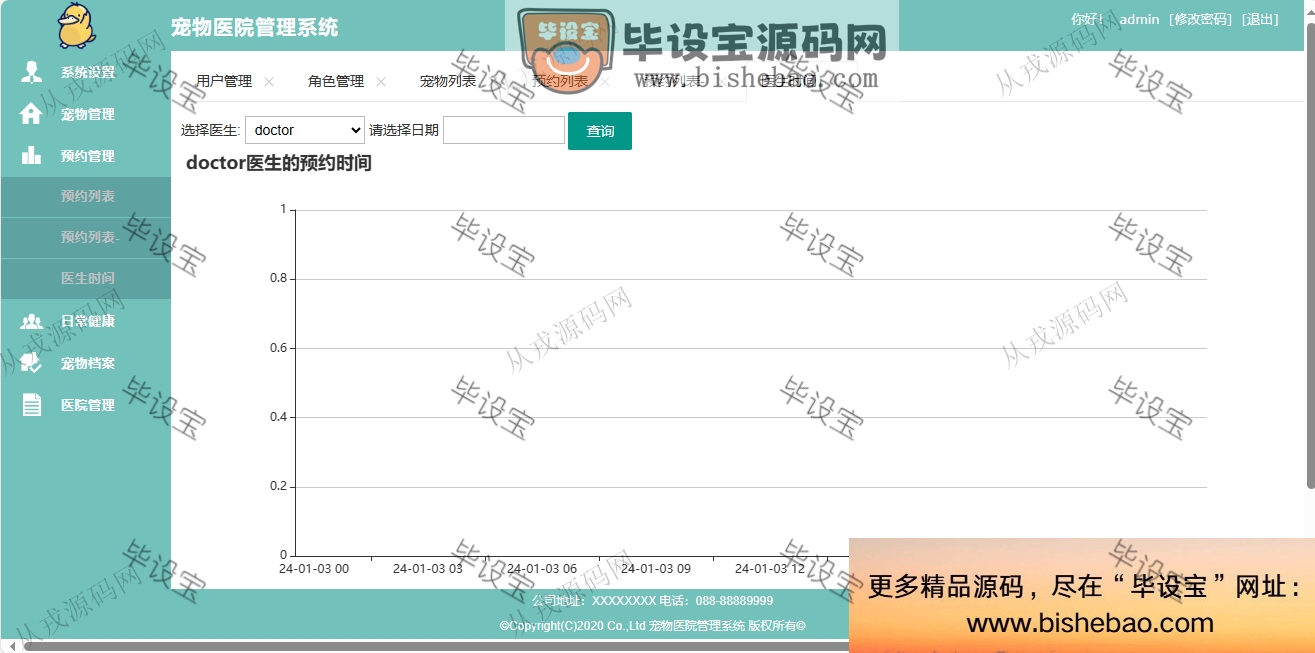Click the 选择医生: label

pyautogui.click(x=211, y=130)
